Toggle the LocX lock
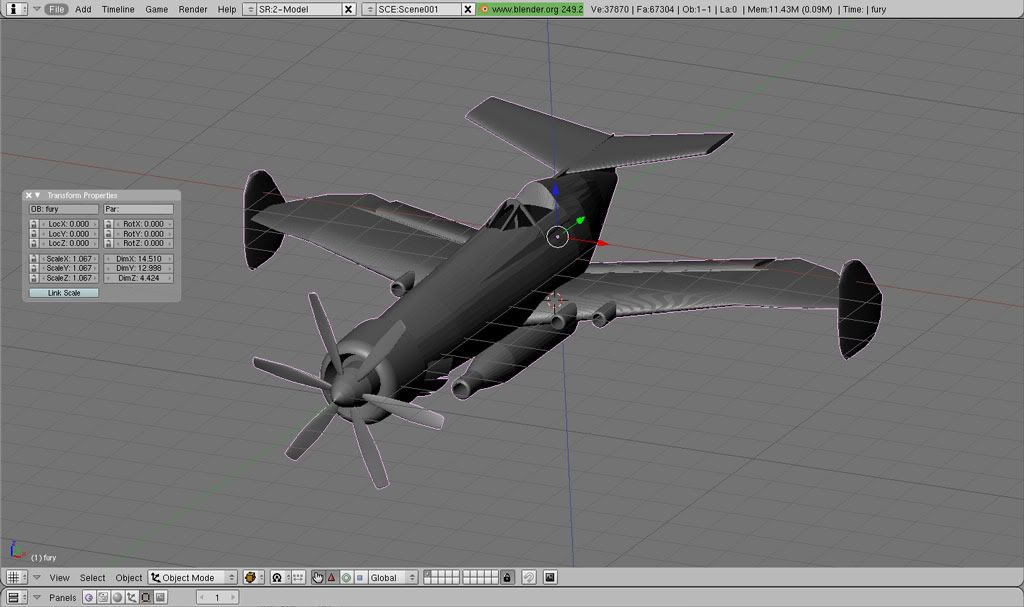Viewport: 1024px width, 607px height. (x=33, y=224)
